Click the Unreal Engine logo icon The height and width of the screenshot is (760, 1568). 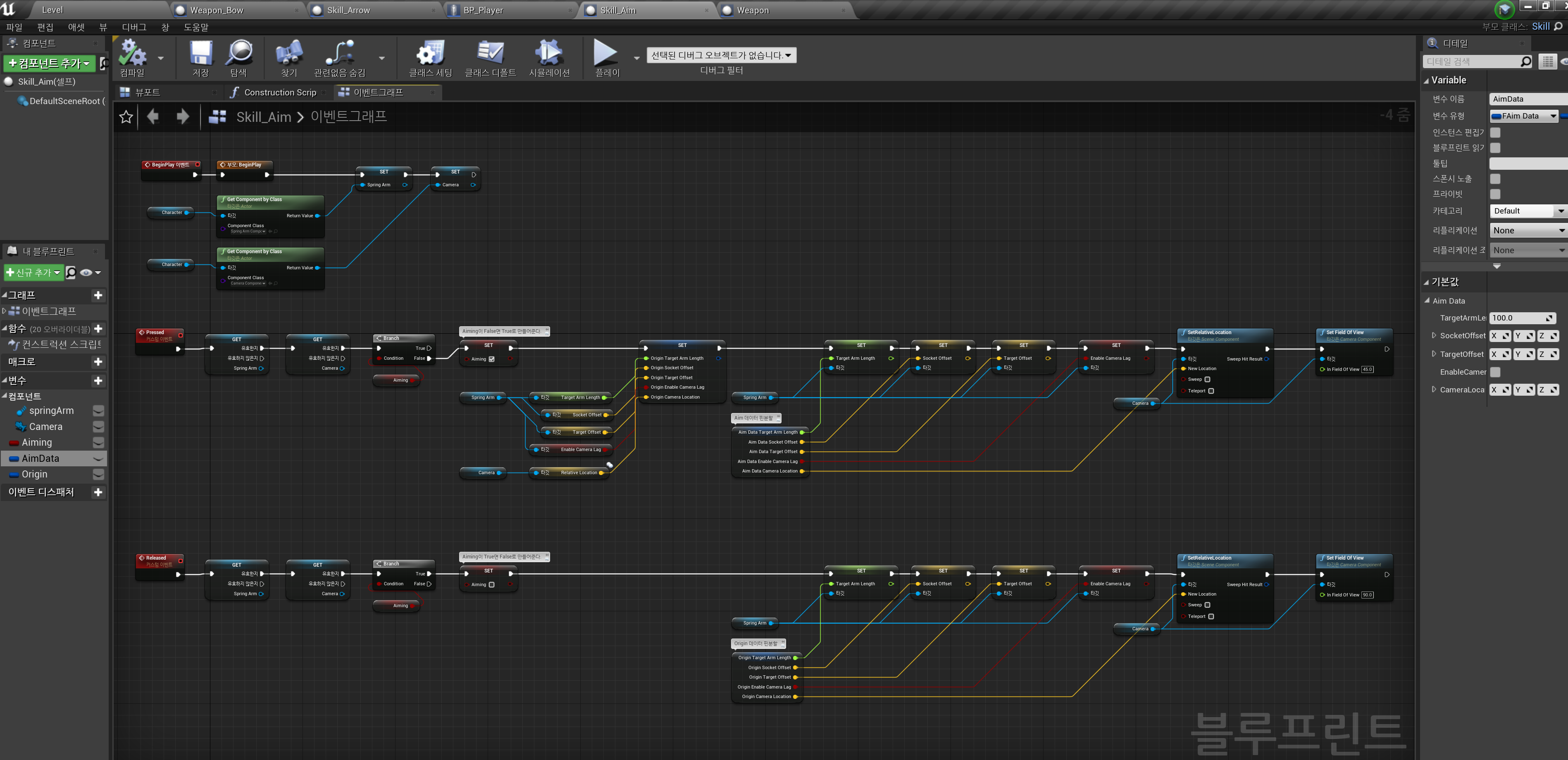9,9
